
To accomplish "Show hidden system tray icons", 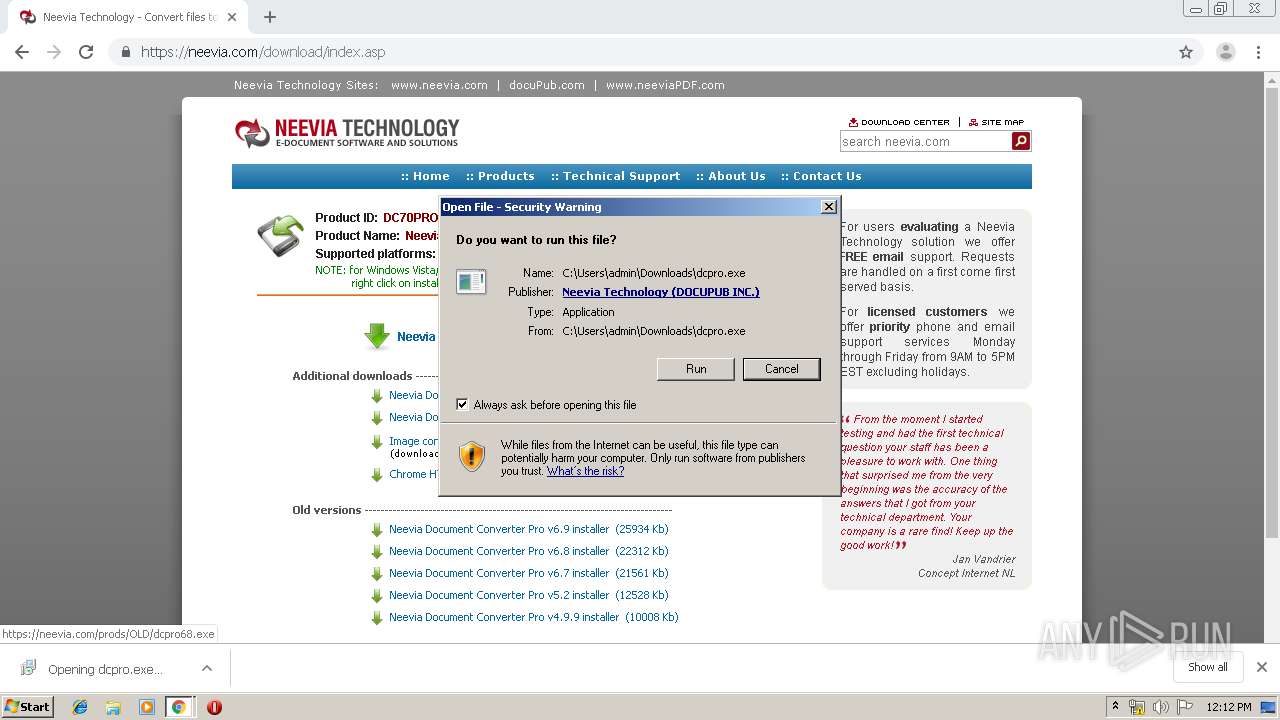I will click(1115, 707).
